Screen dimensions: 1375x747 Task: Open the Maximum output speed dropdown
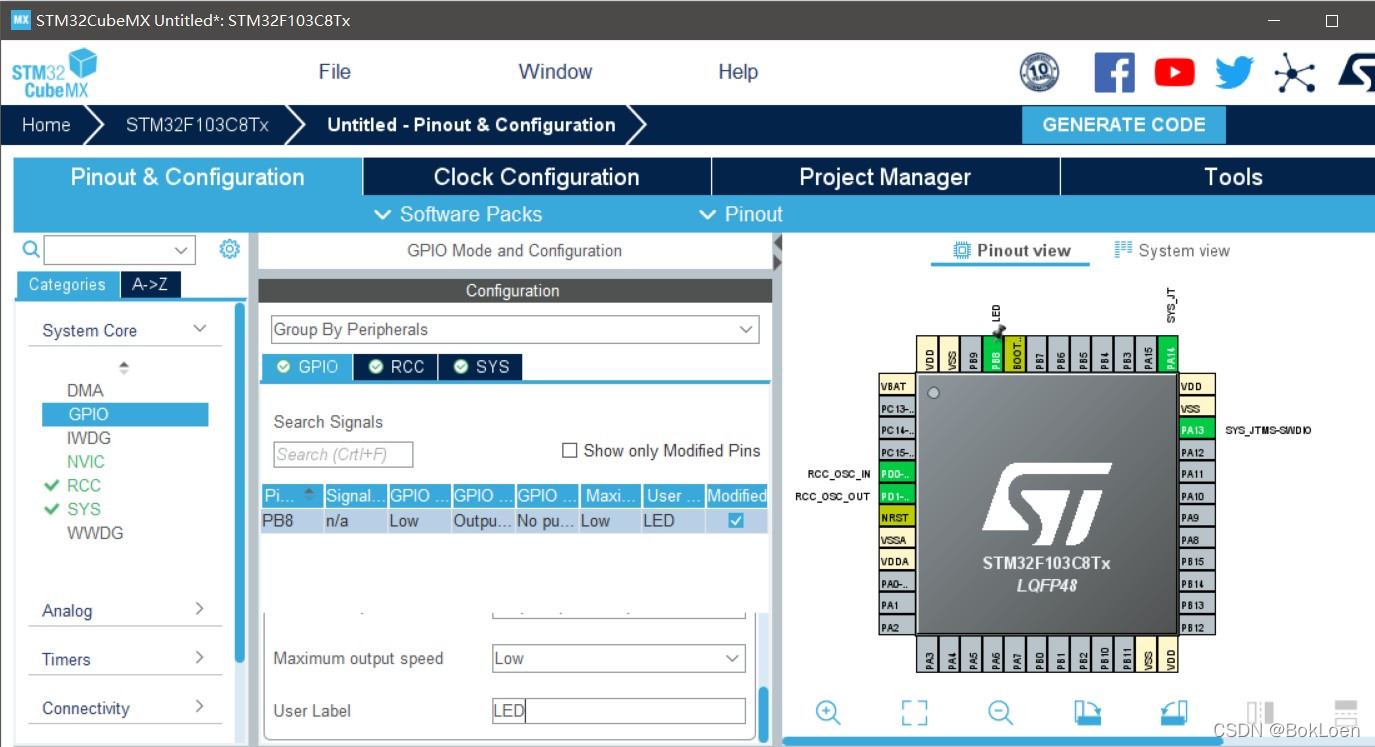tap(619, 658)
